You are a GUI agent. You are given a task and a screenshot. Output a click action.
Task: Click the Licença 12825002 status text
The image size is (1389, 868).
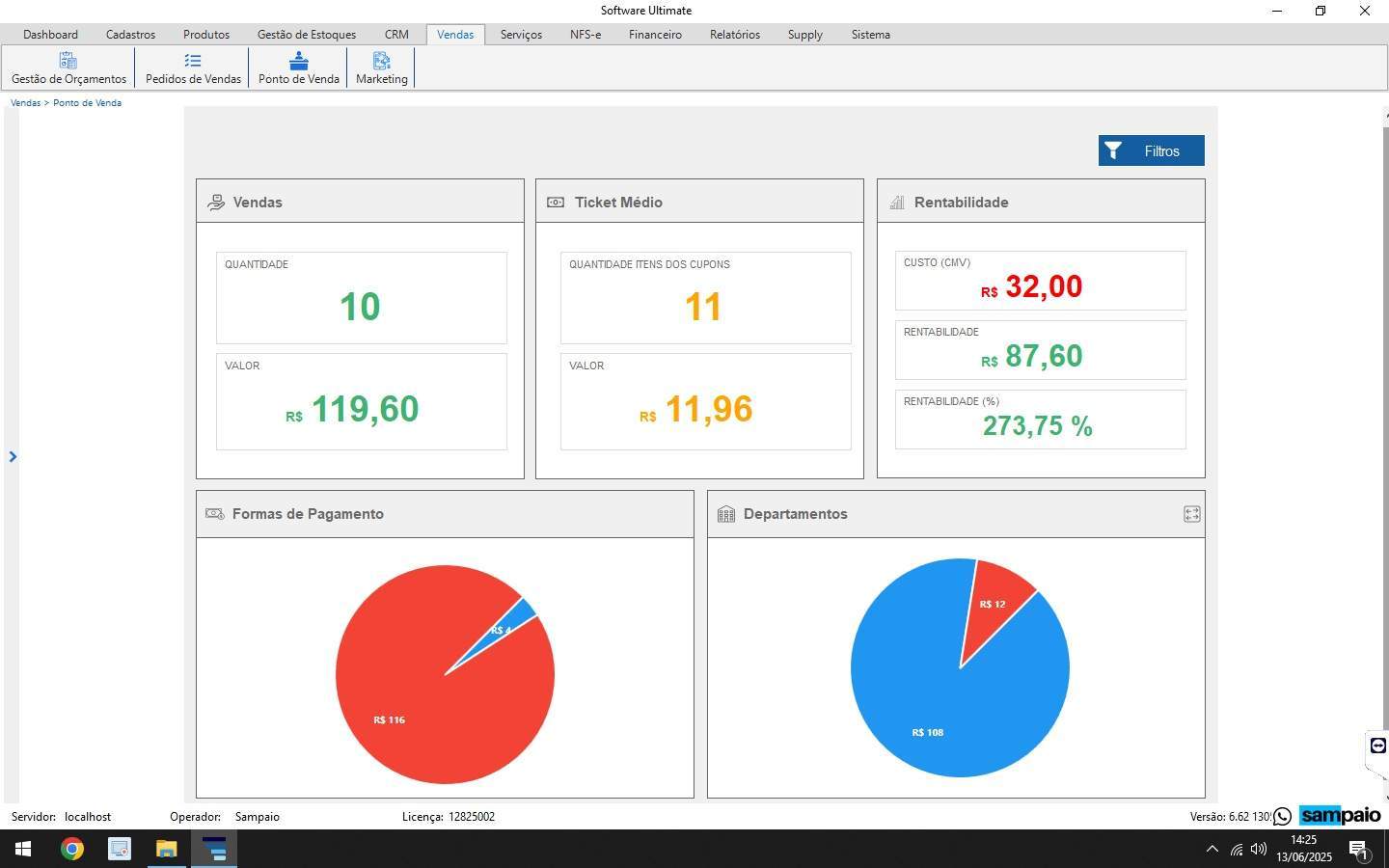click(449, 817)
